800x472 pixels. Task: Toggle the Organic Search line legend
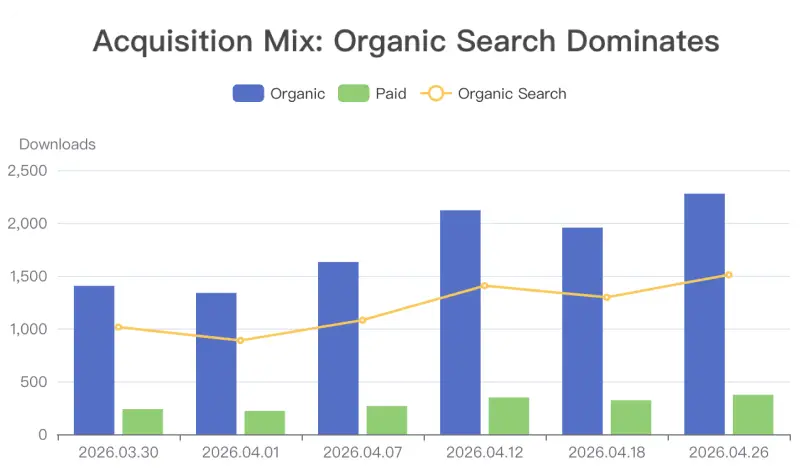point(493,94)
